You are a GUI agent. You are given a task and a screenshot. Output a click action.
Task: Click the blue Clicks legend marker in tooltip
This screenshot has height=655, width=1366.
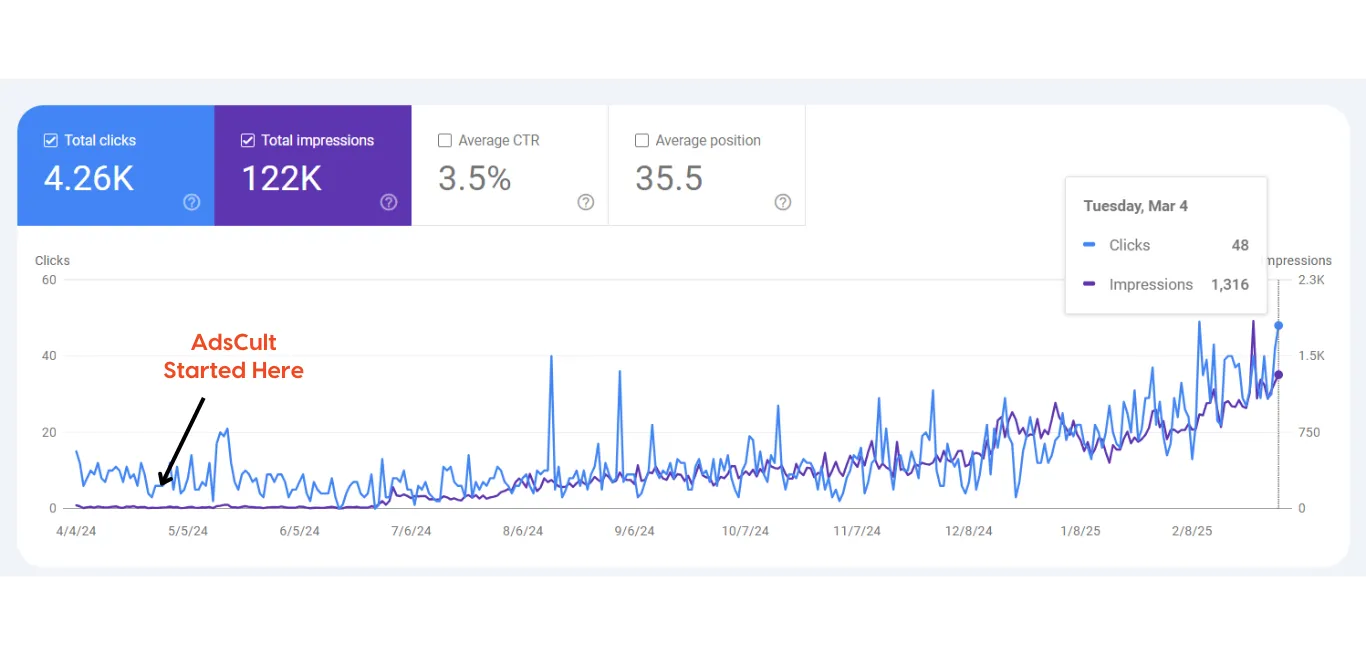click(1089, 245)
